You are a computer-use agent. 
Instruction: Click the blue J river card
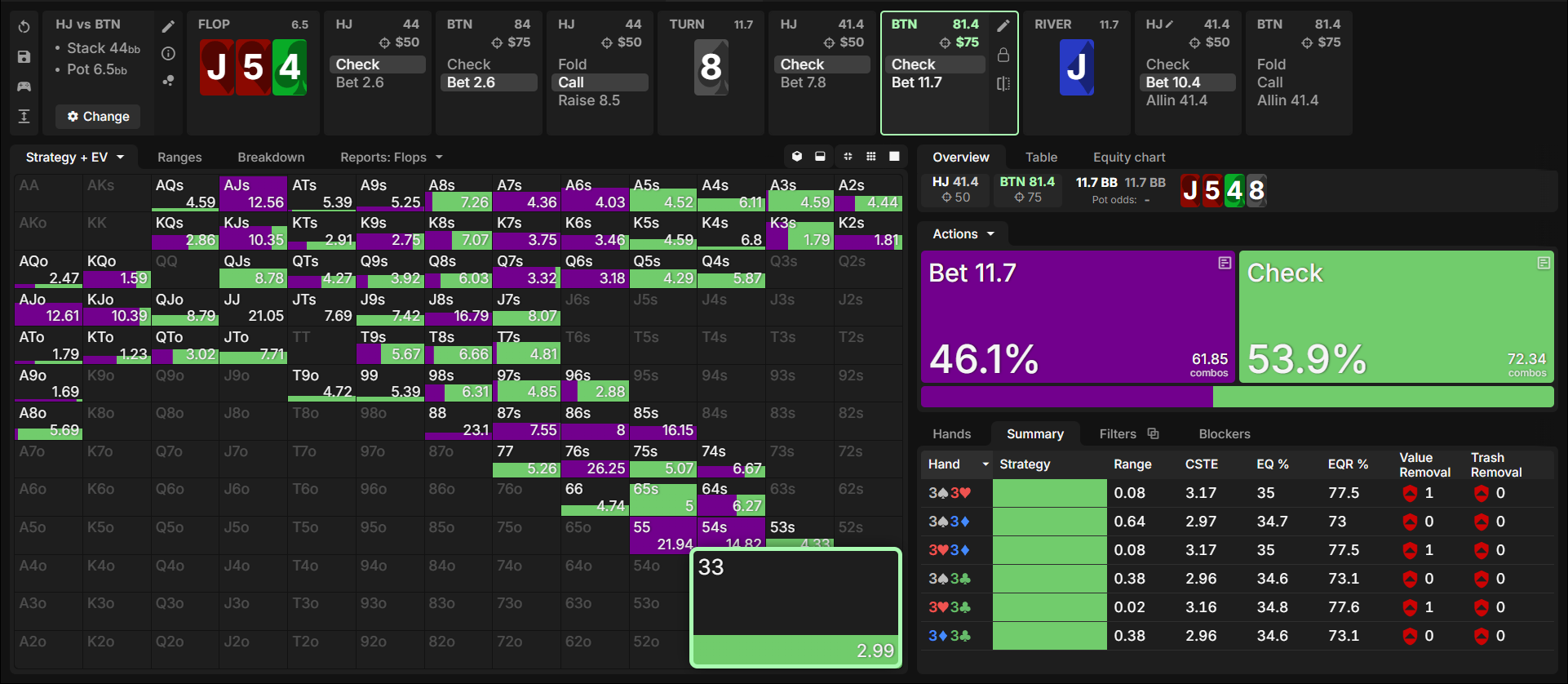click(1076, 67)
